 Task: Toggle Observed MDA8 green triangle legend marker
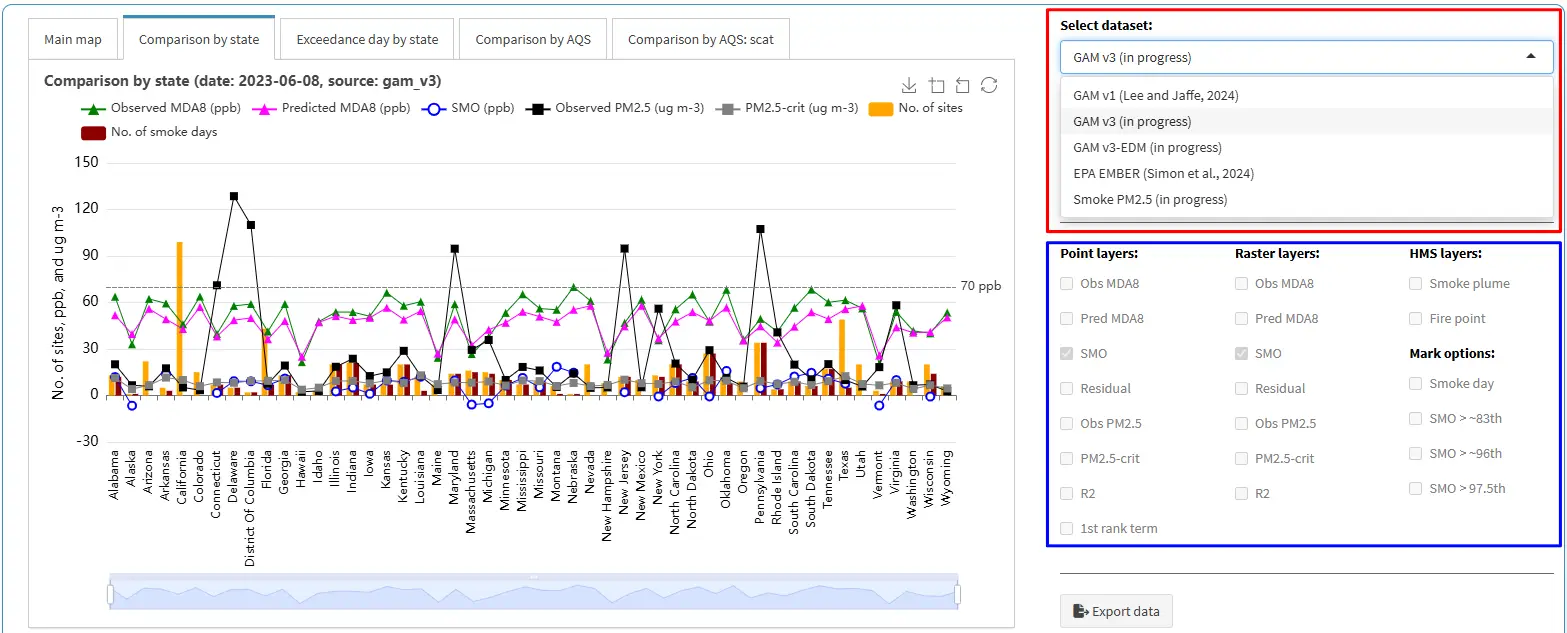point(93,108)
